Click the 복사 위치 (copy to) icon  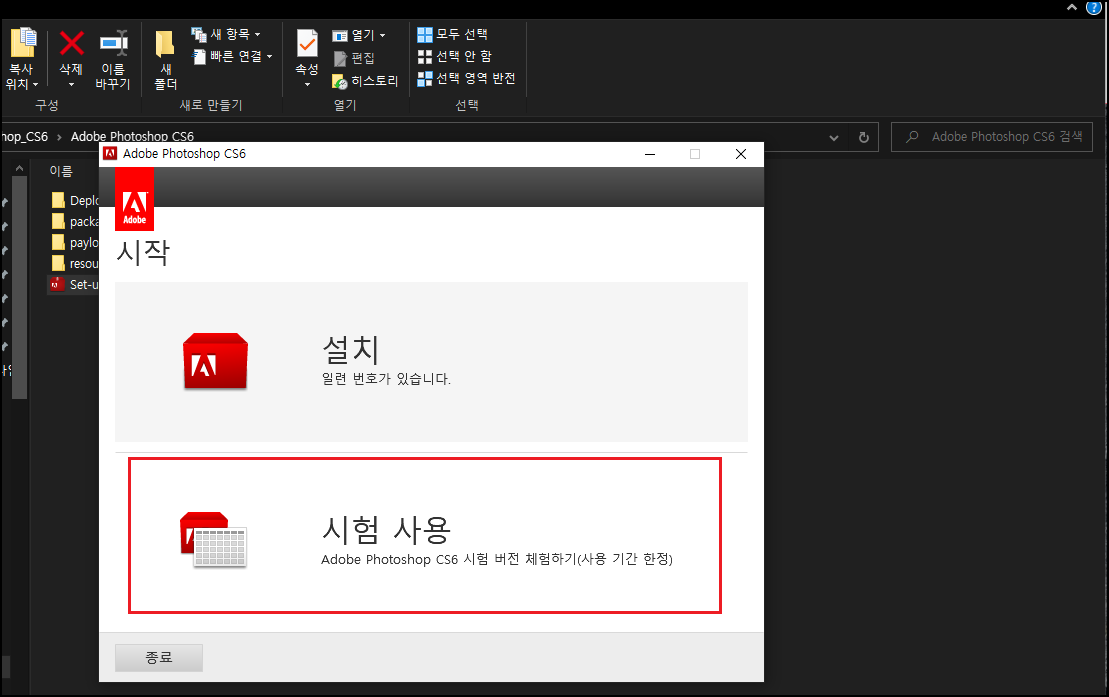pos(22,42)
